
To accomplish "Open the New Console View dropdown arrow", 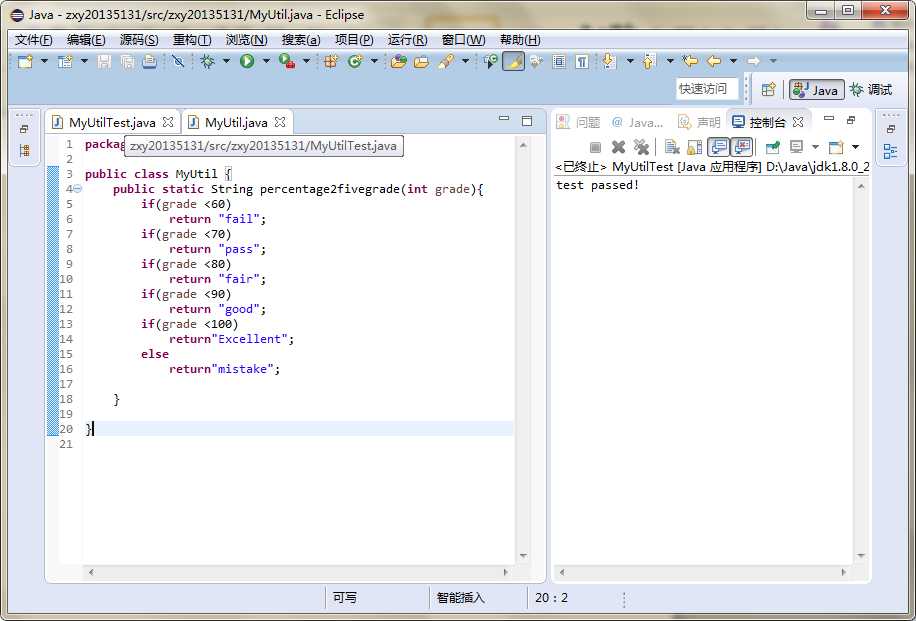I will coord(855,147).
